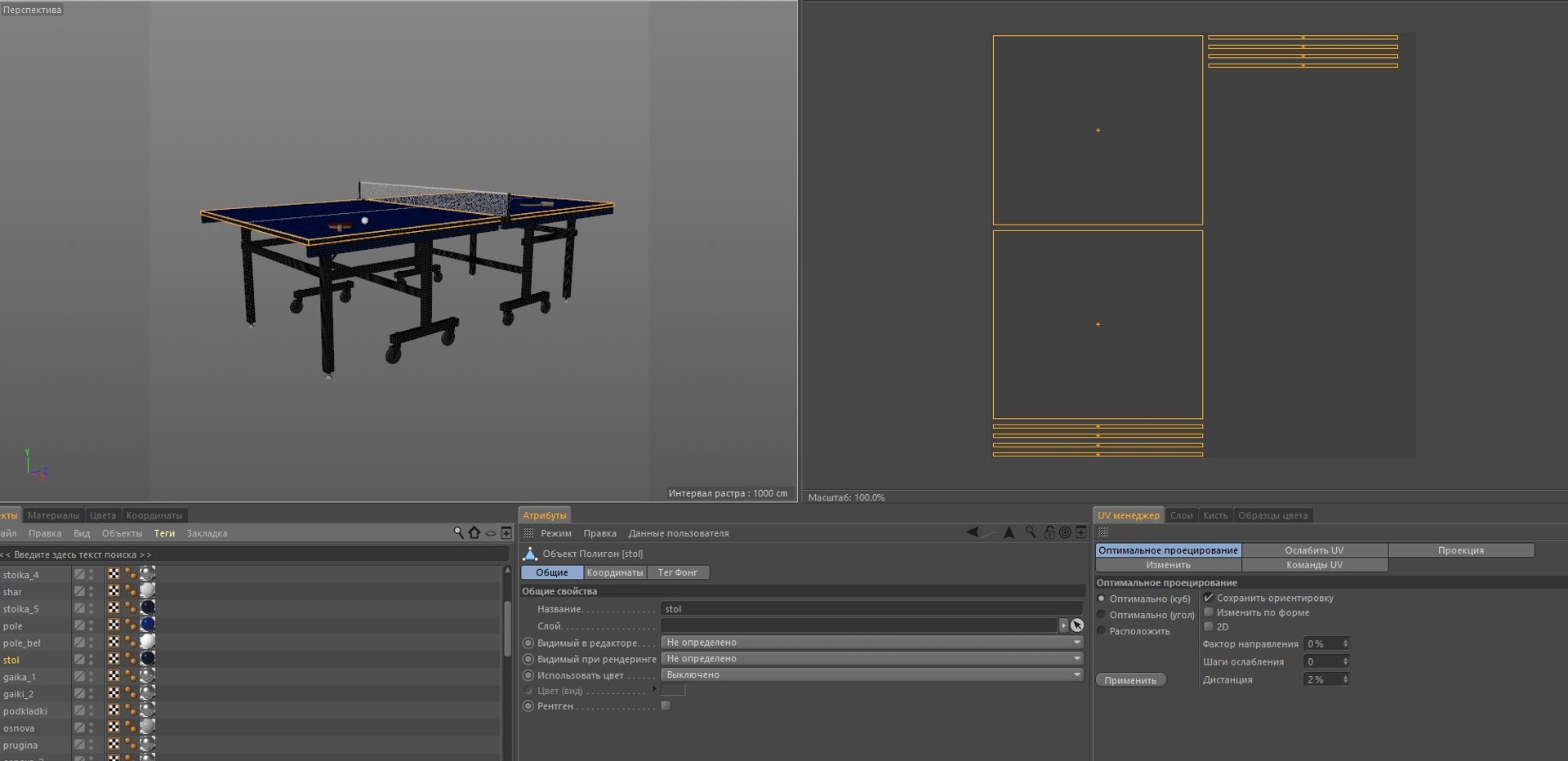
Task: Expand Видимый при рендеринге dropdown
Action: (x=872, y=658)
